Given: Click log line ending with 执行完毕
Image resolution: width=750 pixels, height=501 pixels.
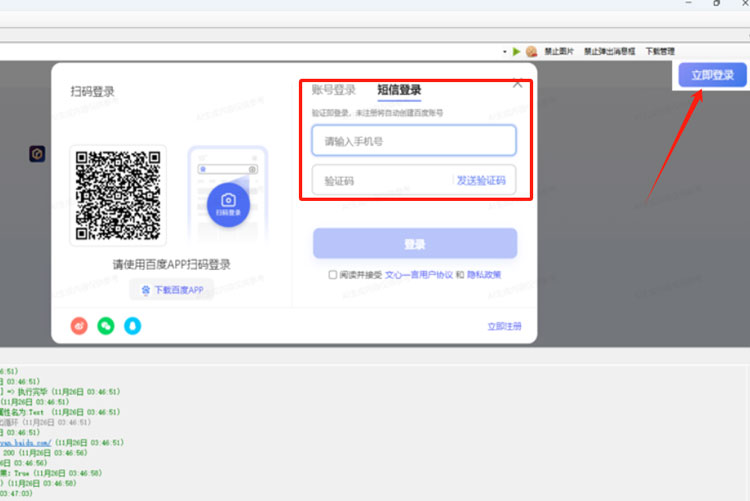Looking at the screenshot, I should click(60, 392).
